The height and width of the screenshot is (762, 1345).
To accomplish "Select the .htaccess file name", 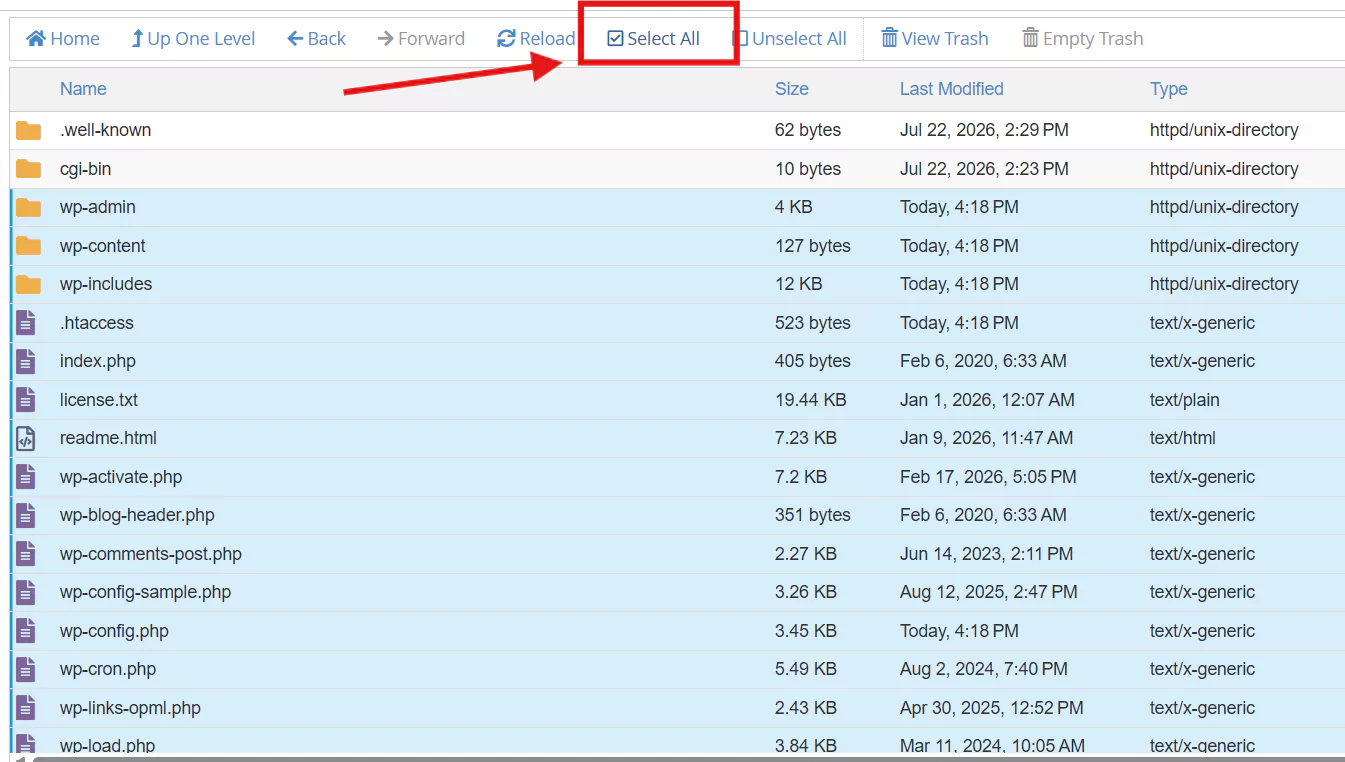I will tap(96, 323).
